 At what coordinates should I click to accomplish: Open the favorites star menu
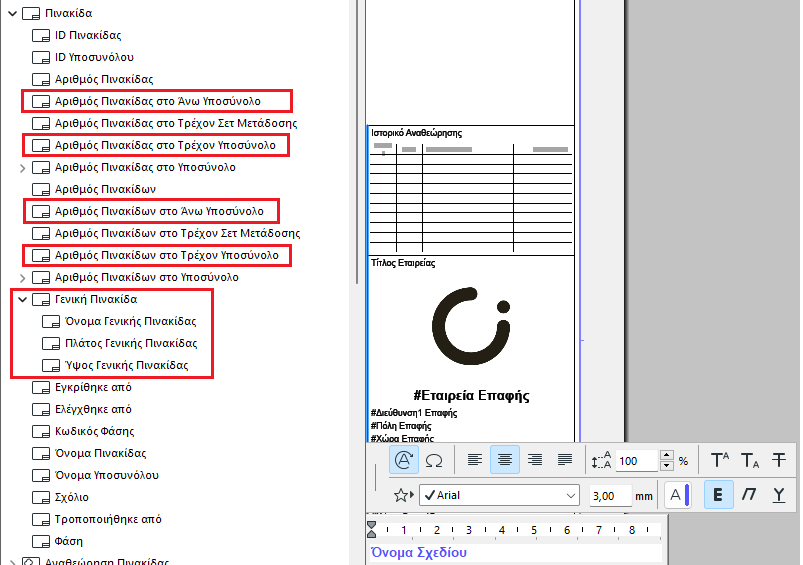click(403, 495)
